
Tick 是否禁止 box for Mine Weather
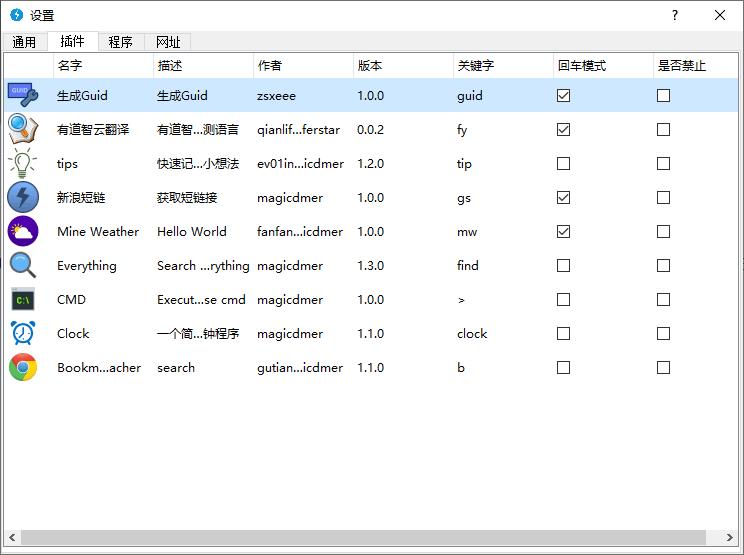point(663,232)
